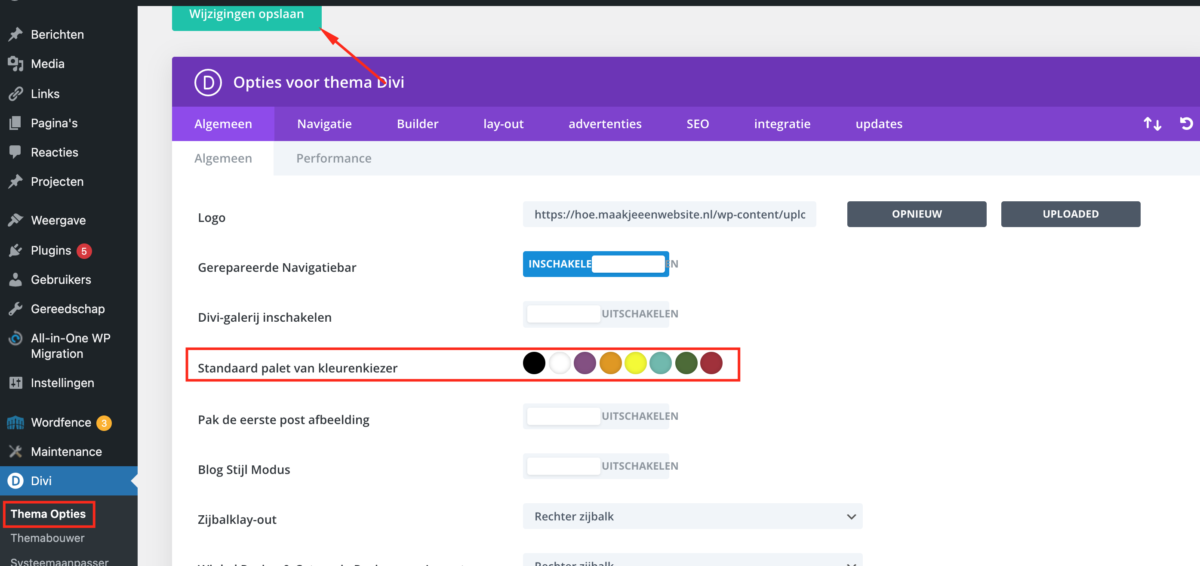Click Wijzigingen opslaan button

246,14
